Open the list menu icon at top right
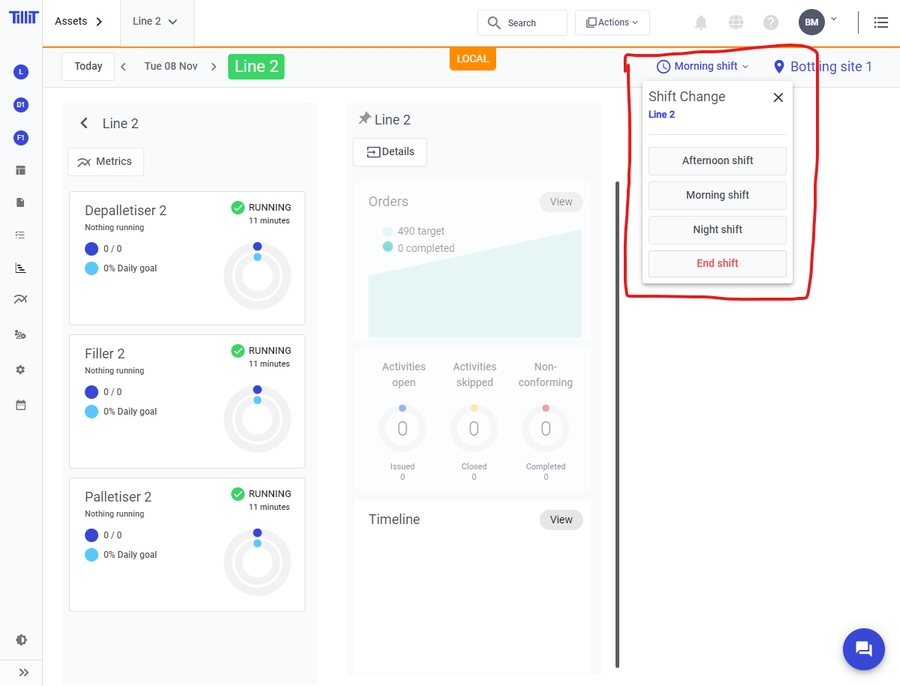900x686 pixels. tap(880, 22)
